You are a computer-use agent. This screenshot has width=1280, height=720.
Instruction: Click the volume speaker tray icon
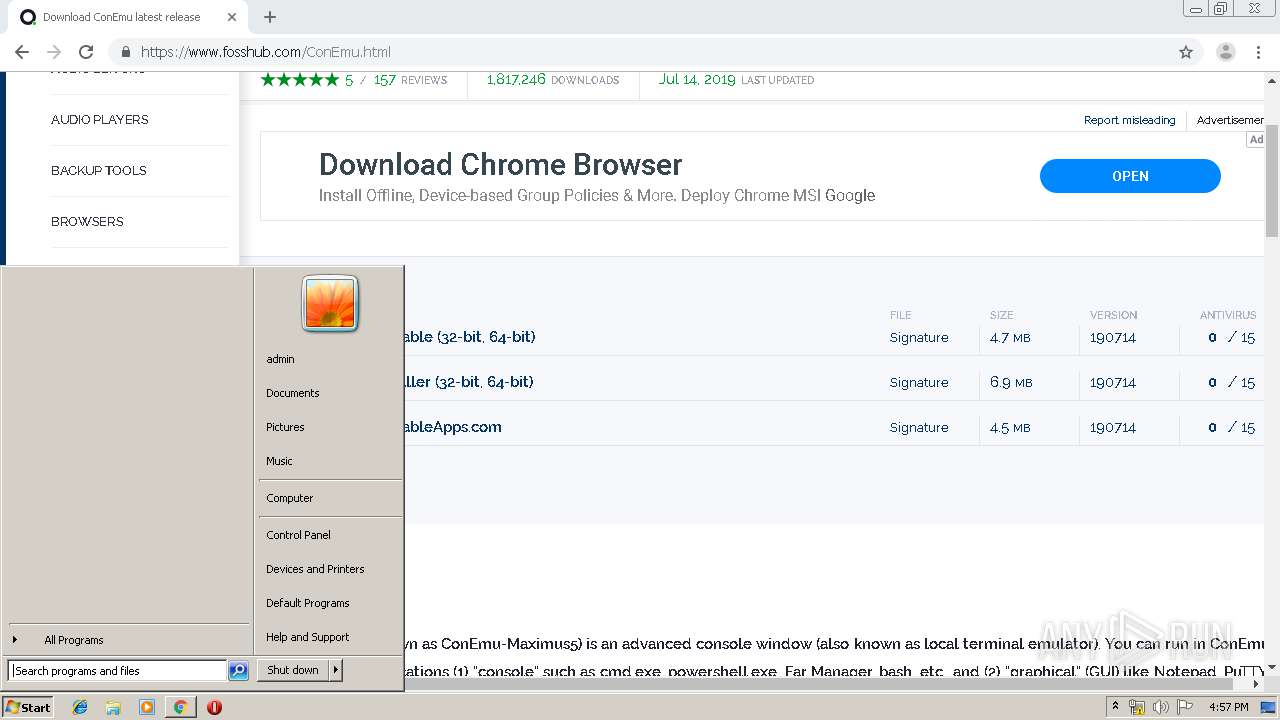1161,707
